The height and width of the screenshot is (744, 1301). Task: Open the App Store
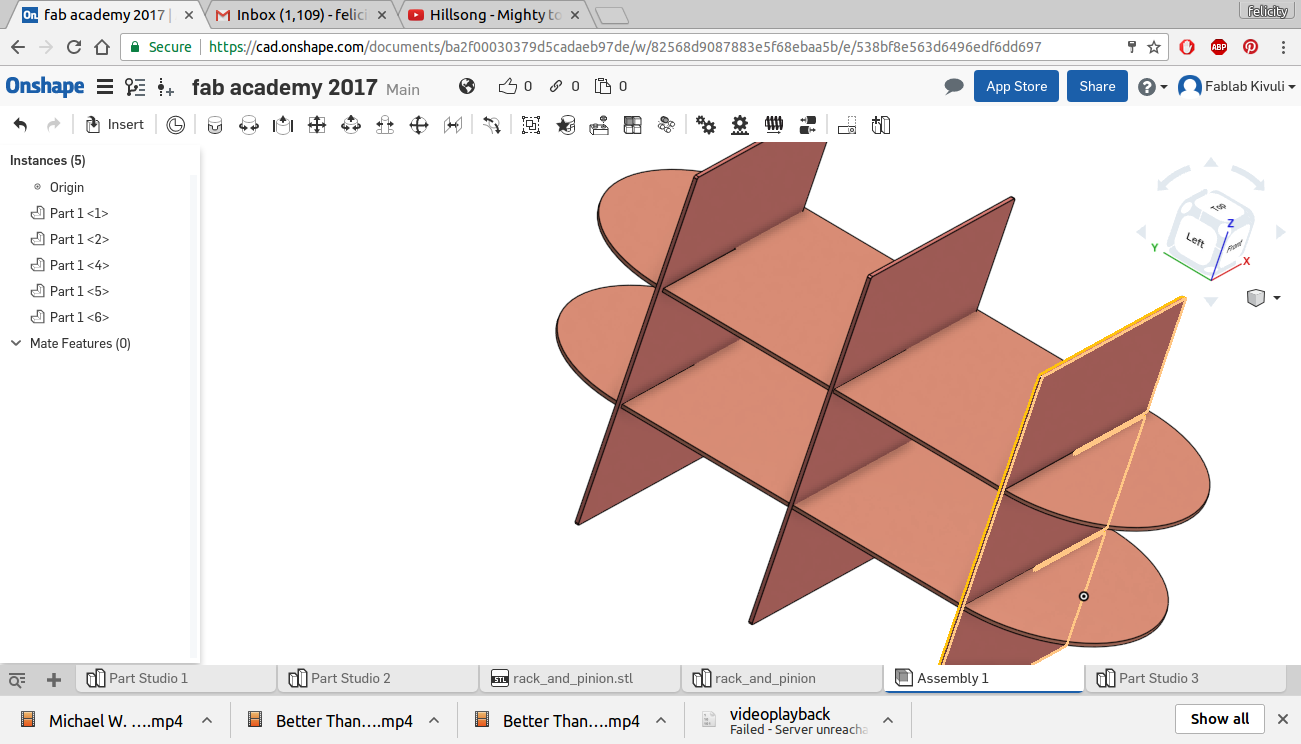click(x=1016, y=86)
